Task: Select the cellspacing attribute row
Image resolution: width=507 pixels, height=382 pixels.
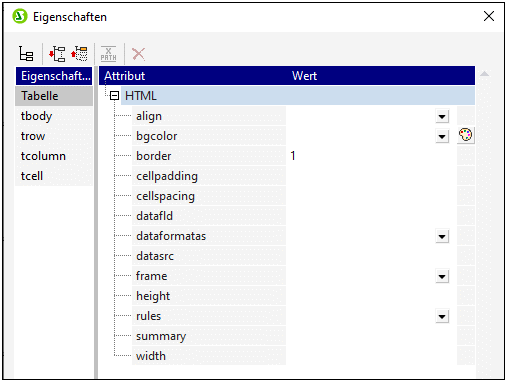Action: (209, 196)
